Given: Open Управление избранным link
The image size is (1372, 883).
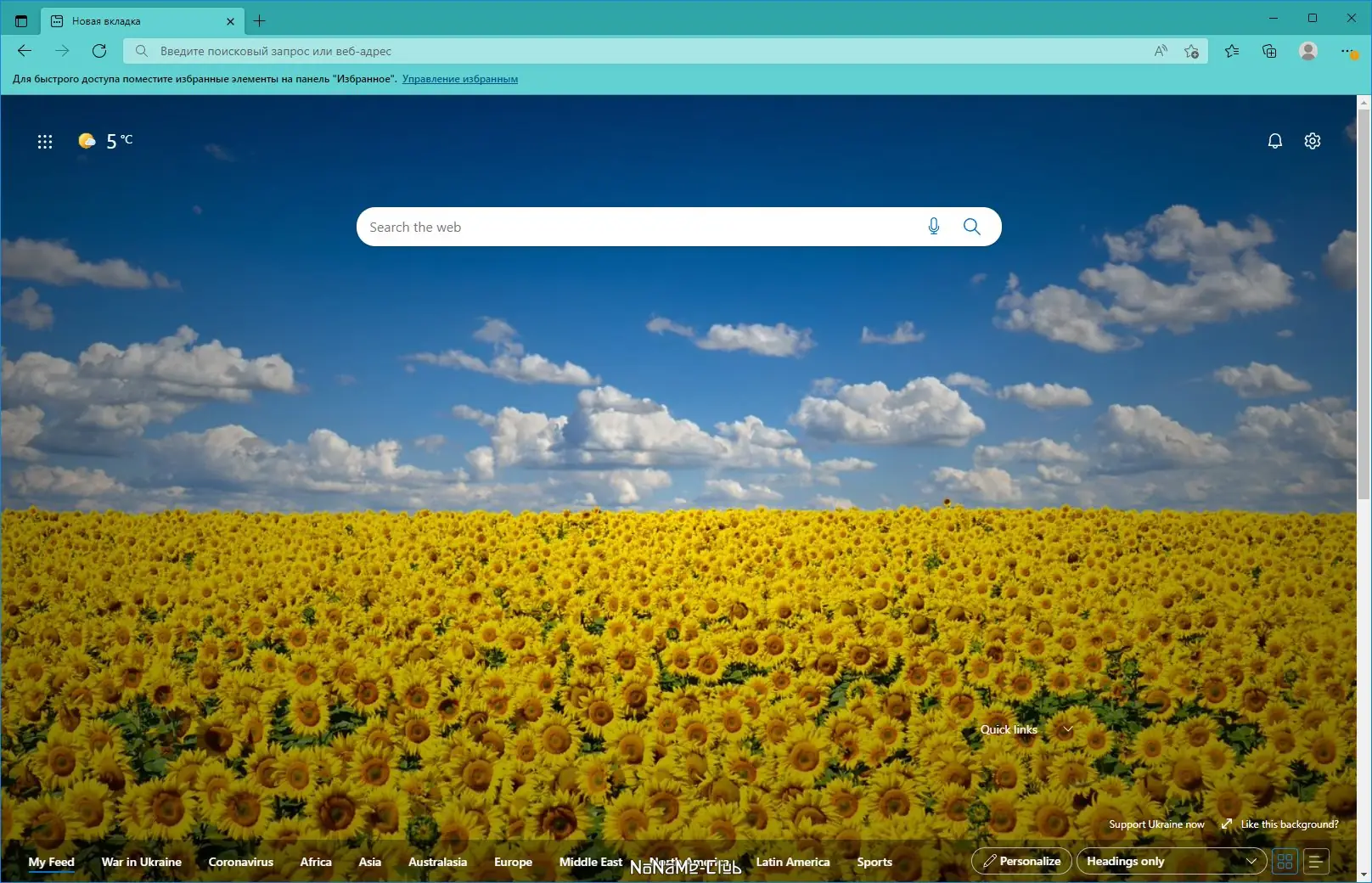Looking at the screenshot, I should click(x=460, y=79).
